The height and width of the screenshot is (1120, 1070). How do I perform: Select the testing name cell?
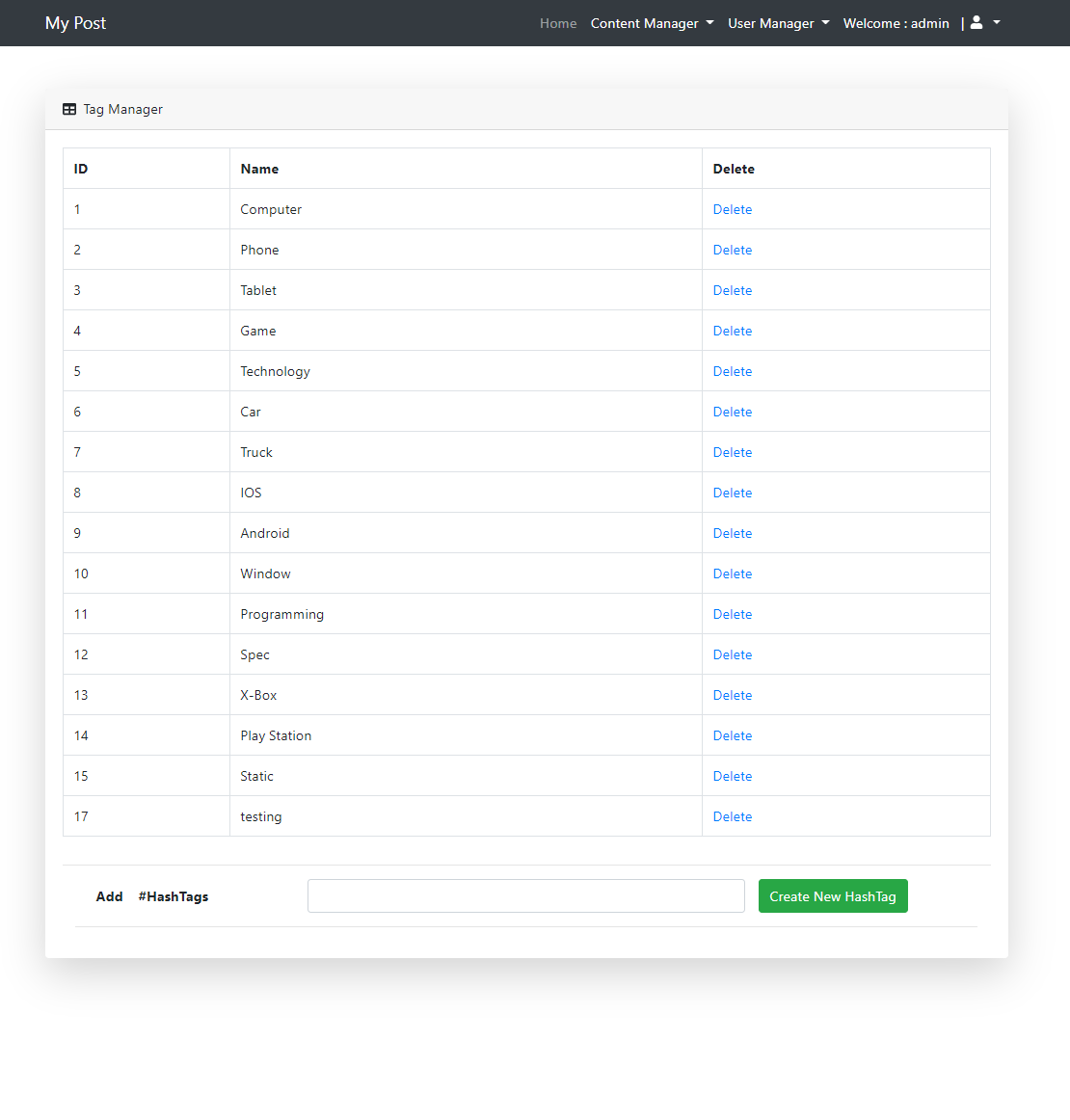466,816
